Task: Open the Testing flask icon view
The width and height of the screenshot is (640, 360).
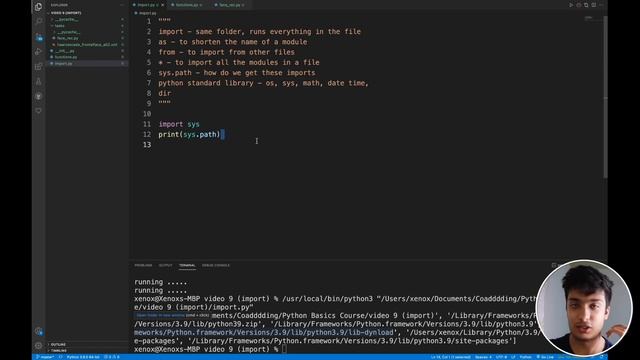Action: tap(39, 81)
